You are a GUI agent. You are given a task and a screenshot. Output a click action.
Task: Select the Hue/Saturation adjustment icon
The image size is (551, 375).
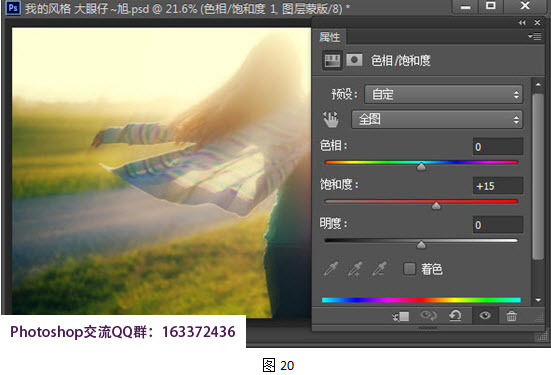[x=332, y=60]
